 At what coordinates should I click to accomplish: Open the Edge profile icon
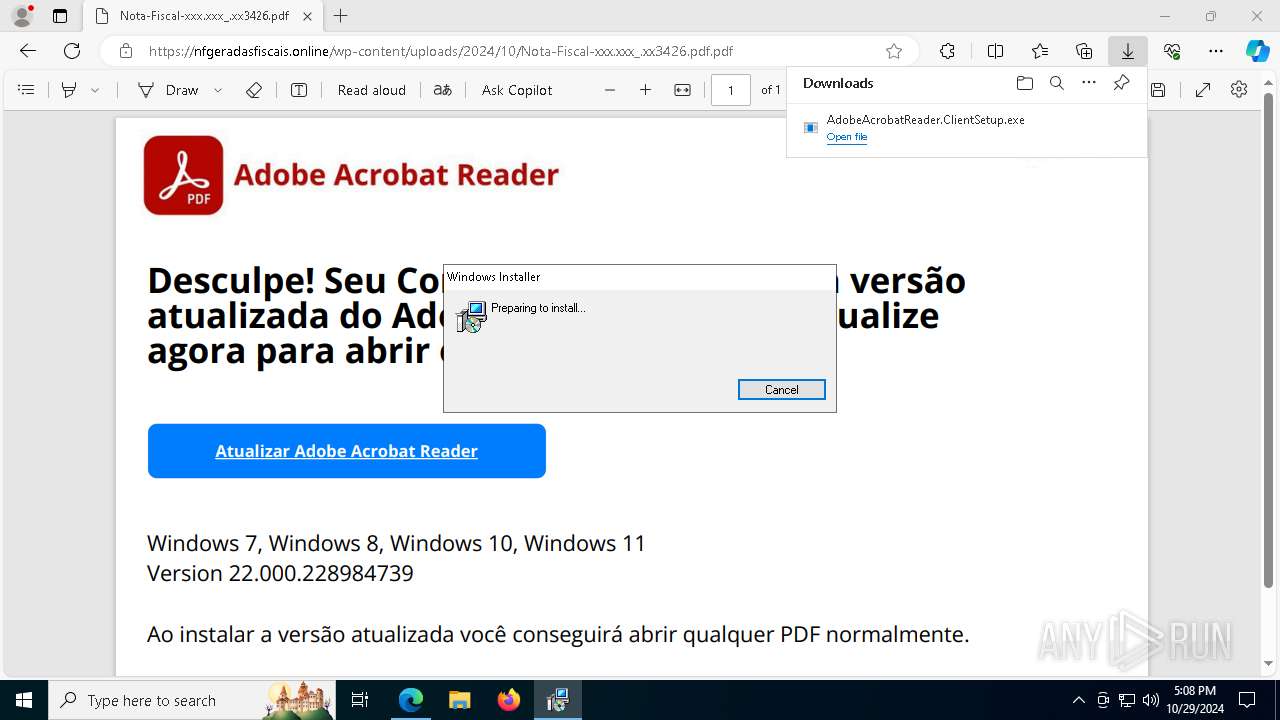pyautogui.click(x=21, y=16)
